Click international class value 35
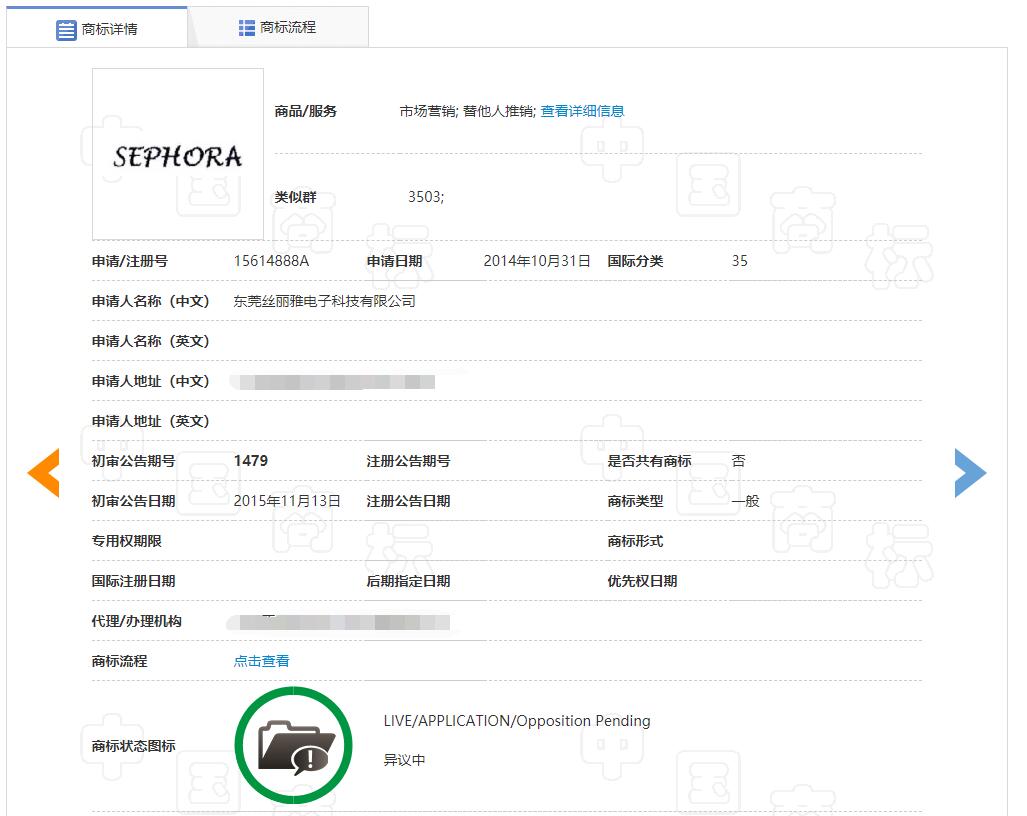This screenshot has height=816, width=1027. [x=739, y=261]
